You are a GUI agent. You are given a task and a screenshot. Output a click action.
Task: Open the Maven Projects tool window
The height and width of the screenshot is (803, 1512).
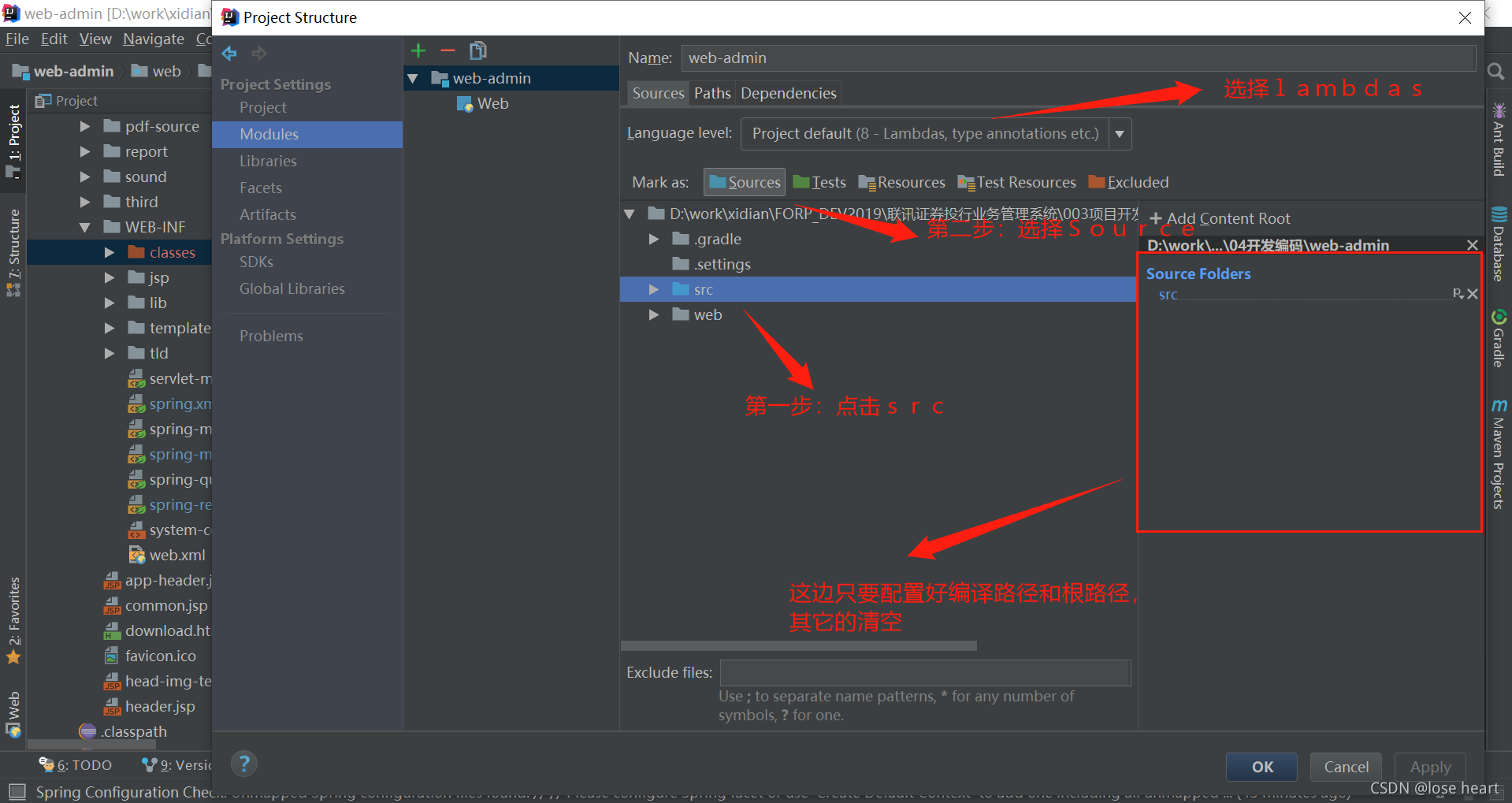point(1499,454)
